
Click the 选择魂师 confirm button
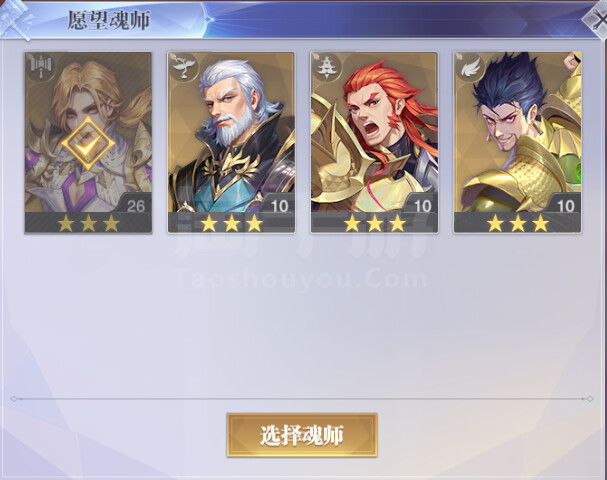[302, 435]
